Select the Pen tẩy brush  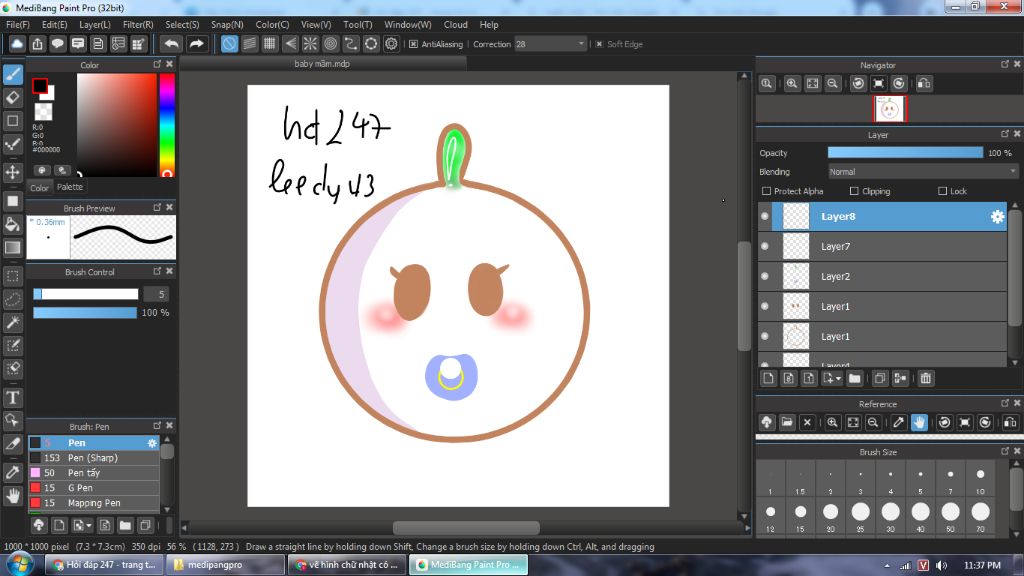click(93, 473)
